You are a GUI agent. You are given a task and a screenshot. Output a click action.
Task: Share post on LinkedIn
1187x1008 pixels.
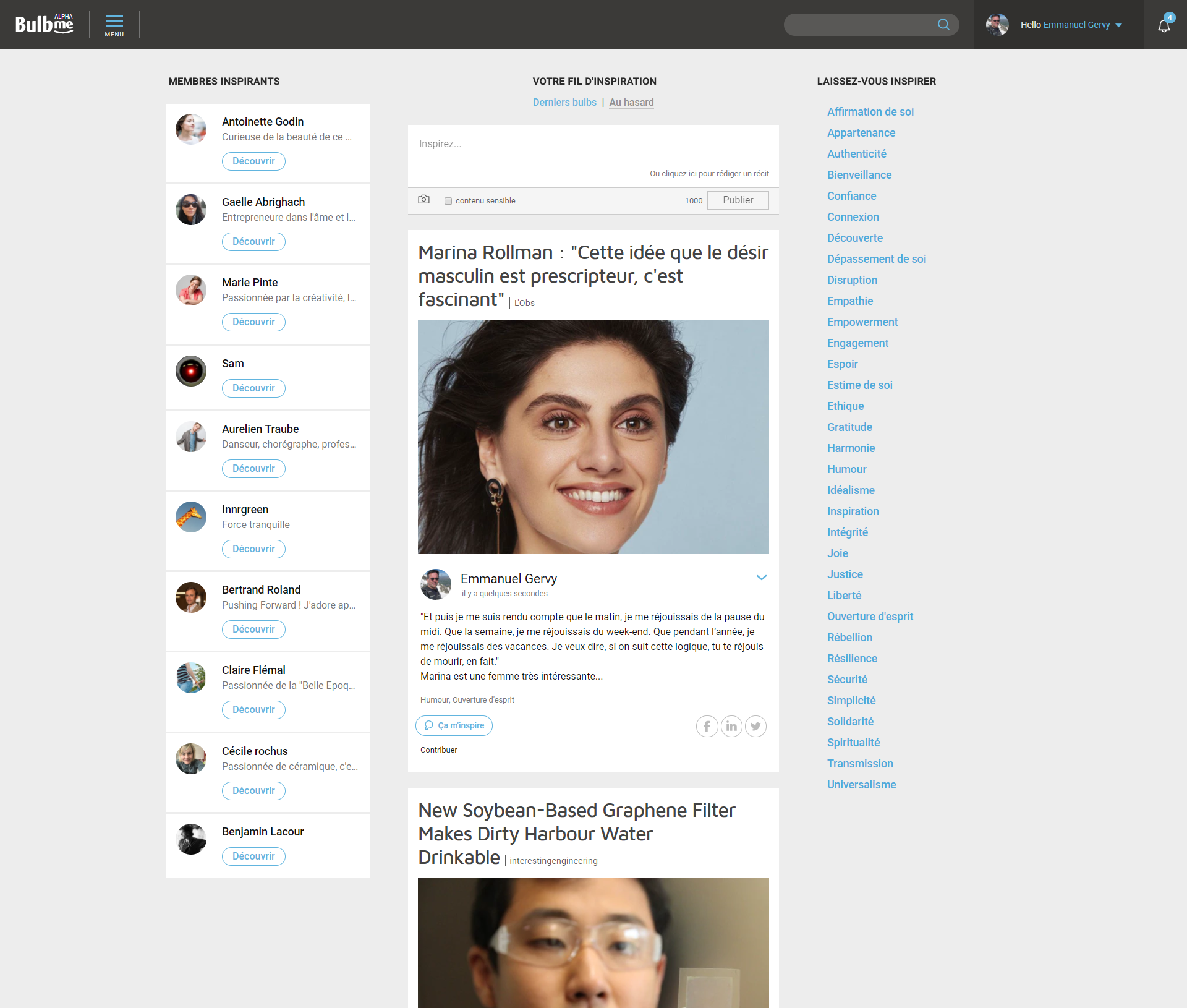pyautogui.click(x=731, y=726)
